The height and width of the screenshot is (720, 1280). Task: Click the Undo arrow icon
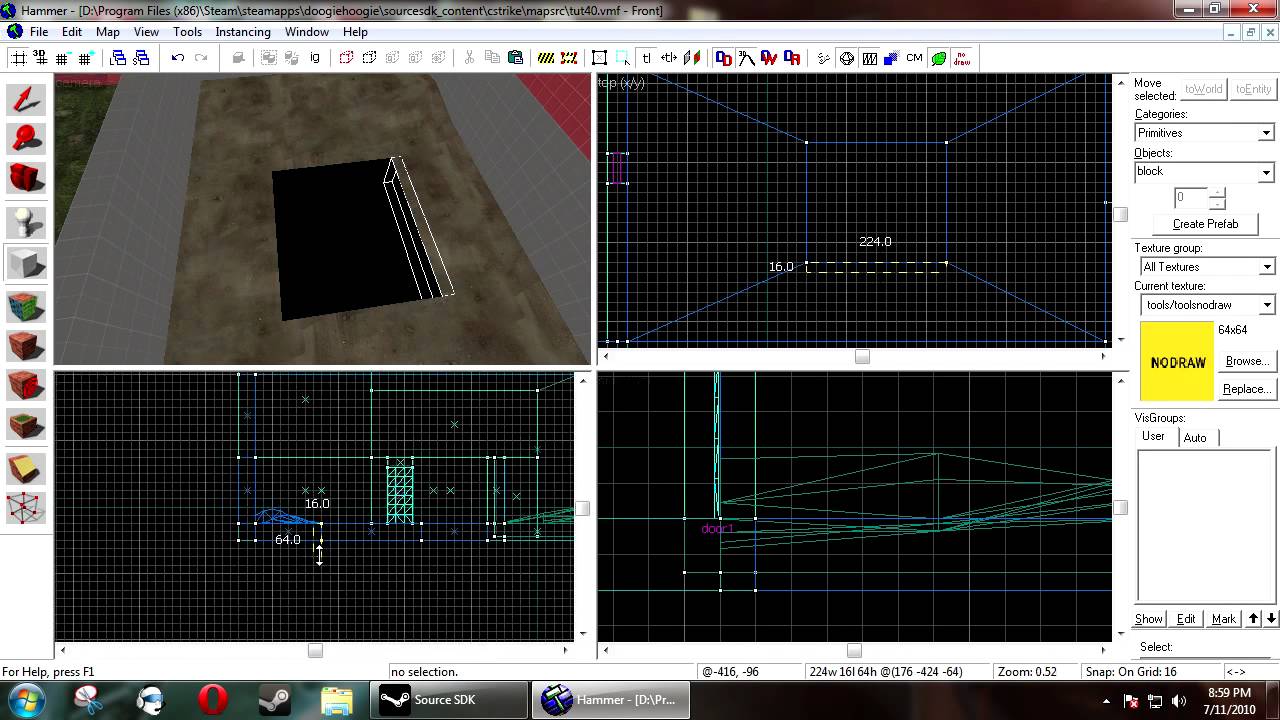coord(178,58)
